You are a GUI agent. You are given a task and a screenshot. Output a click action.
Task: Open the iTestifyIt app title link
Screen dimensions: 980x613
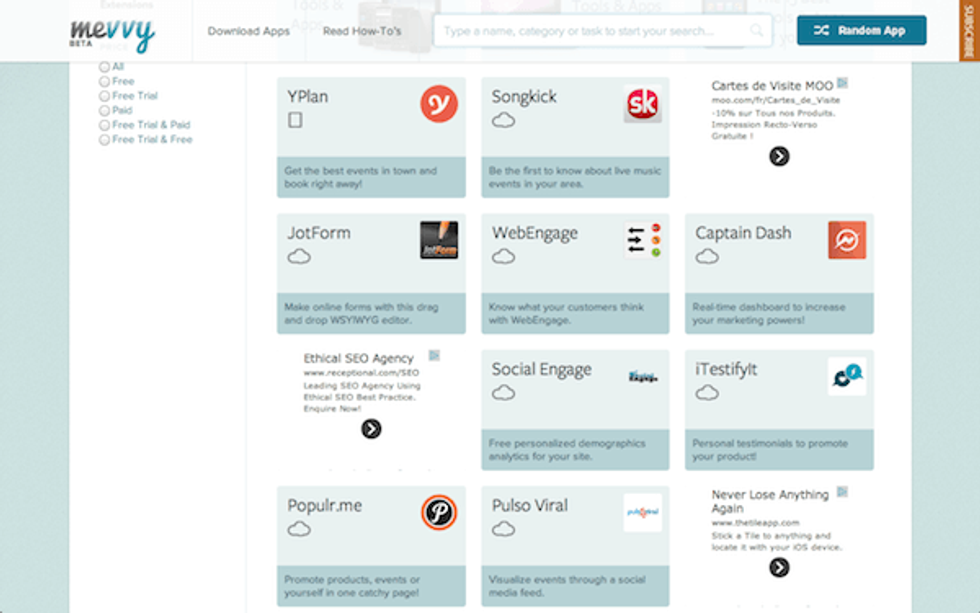[x=726, y=369]
